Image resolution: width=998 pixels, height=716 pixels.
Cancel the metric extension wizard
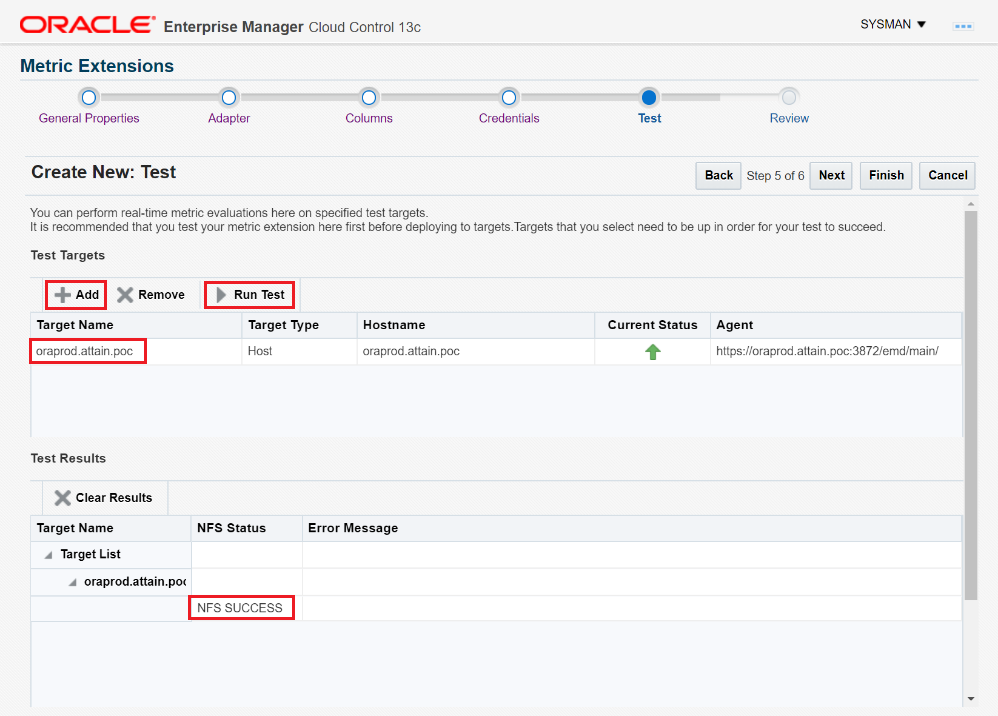click(x=947, y=175)
